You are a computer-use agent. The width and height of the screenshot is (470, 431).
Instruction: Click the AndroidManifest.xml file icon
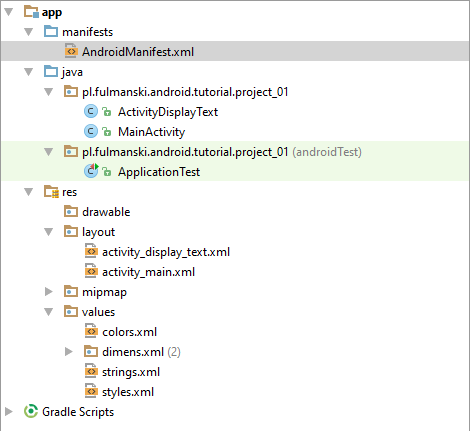coord(71,51)
